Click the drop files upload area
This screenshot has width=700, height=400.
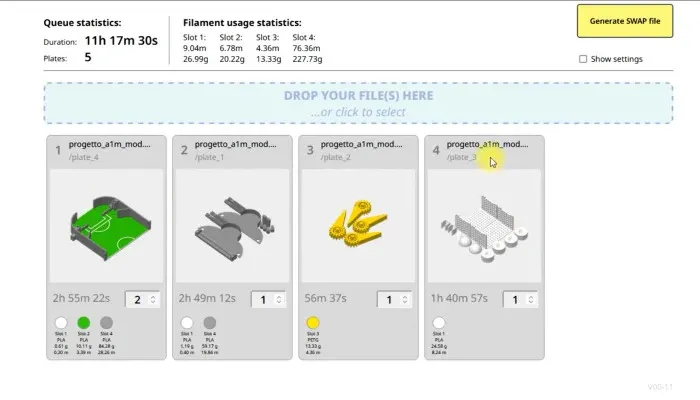[358, 103]
